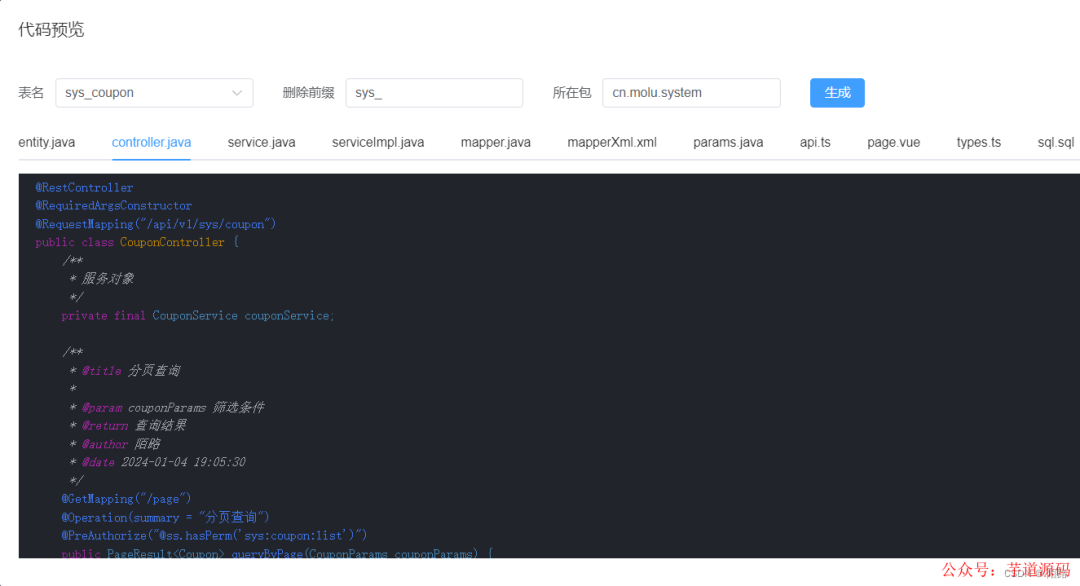The width and height of the screenshot is (1080, 586).
Task: Switch to the entity.java tab
Action: pyautogui.click(x=47, y=143)
